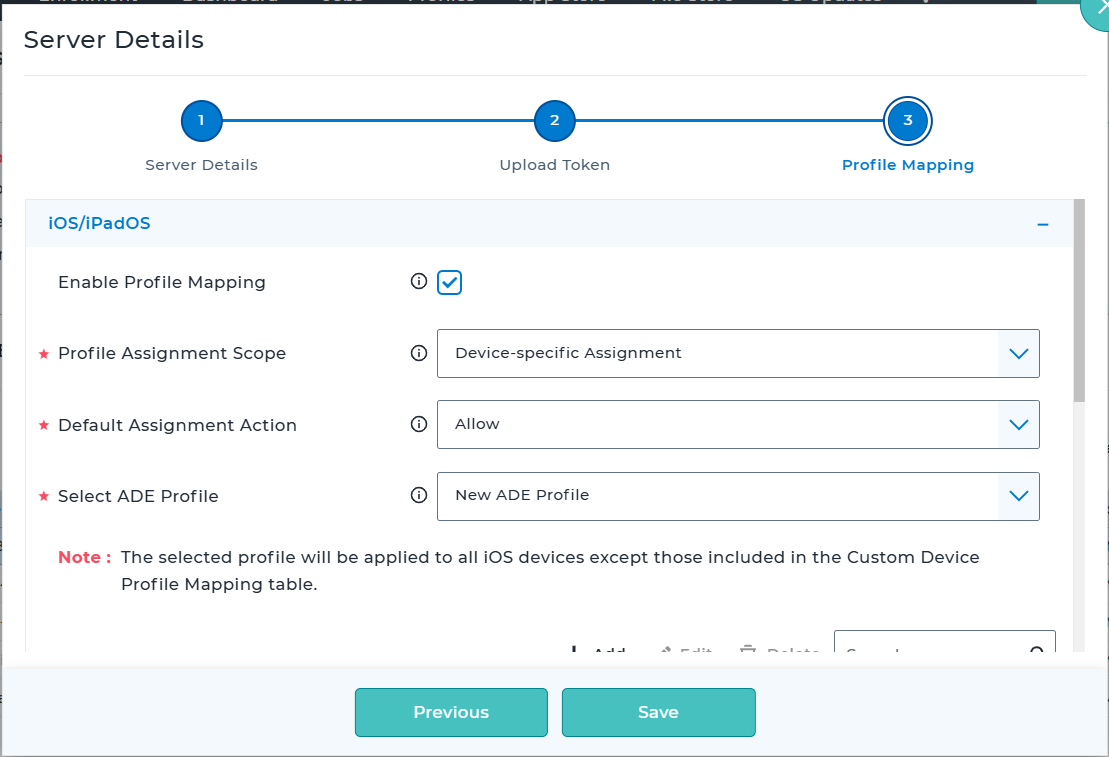This screenshot has width=1109, height=757.
Task: Click the Enable Profile Mapping label
Action: point(162,282)
